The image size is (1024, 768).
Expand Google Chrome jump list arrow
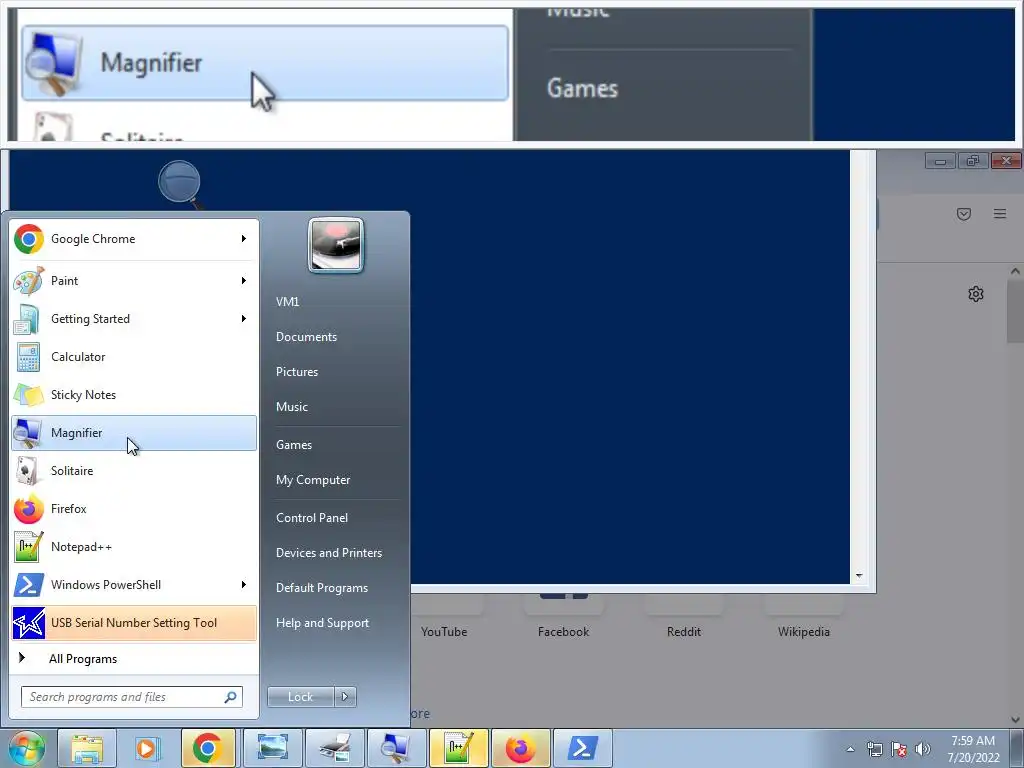pos(244,239)
